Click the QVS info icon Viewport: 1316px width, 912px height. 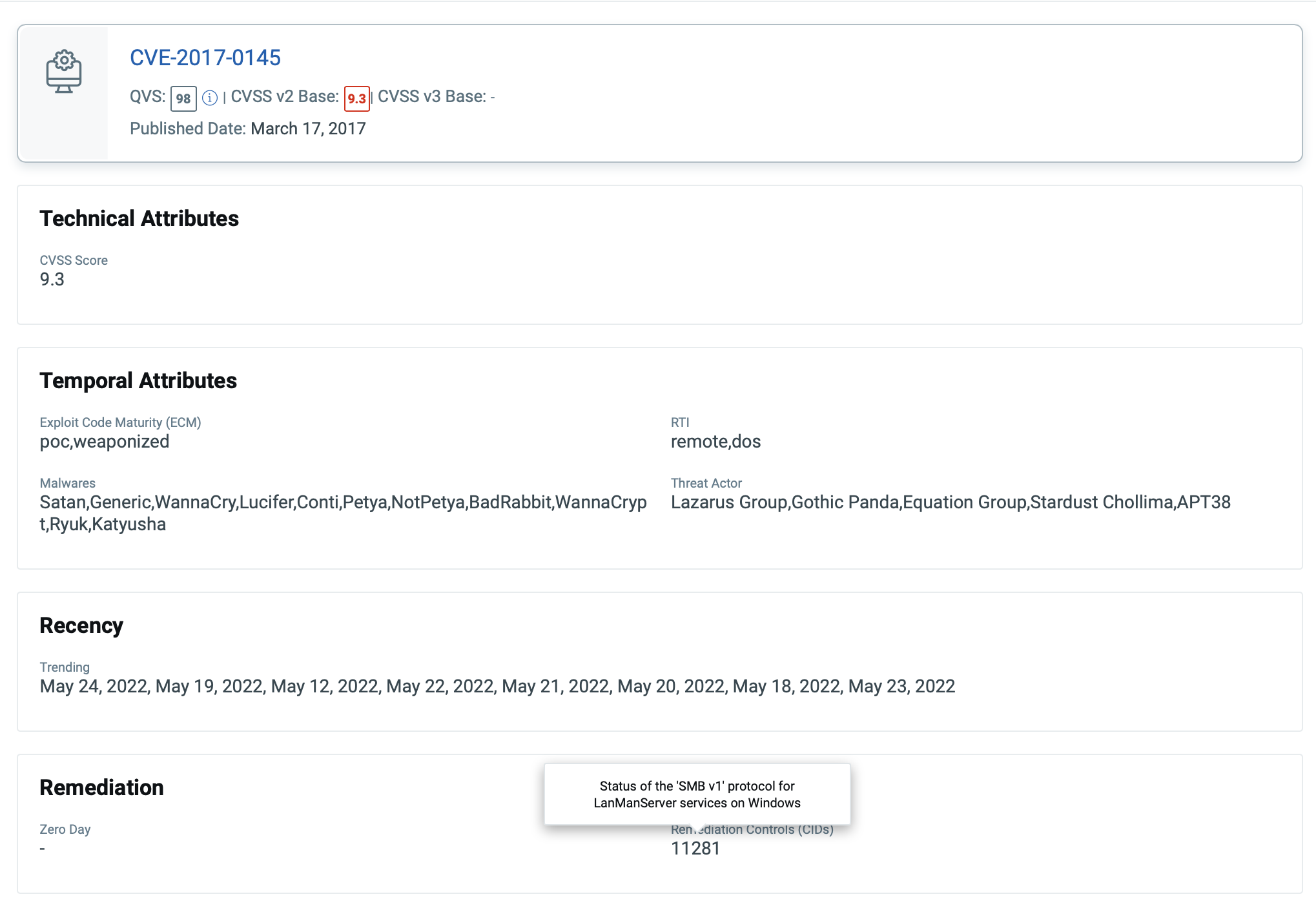click(210, 98)
